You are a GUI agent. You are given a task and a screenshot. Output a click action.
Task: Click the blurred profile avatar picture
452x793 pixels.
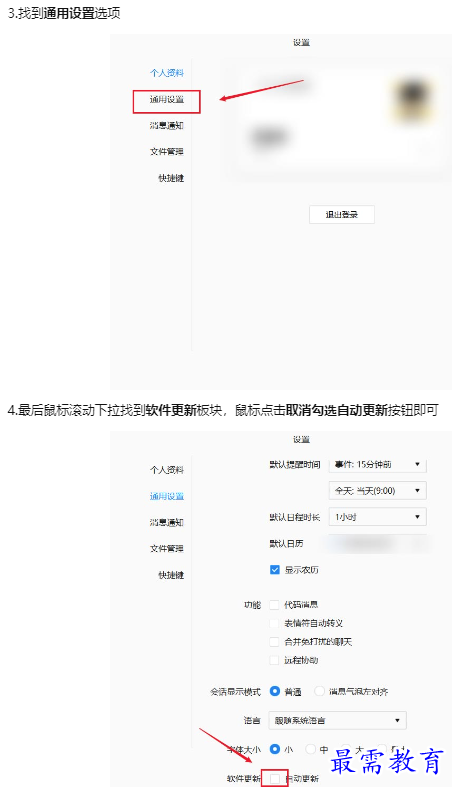[x=415, y=100]
